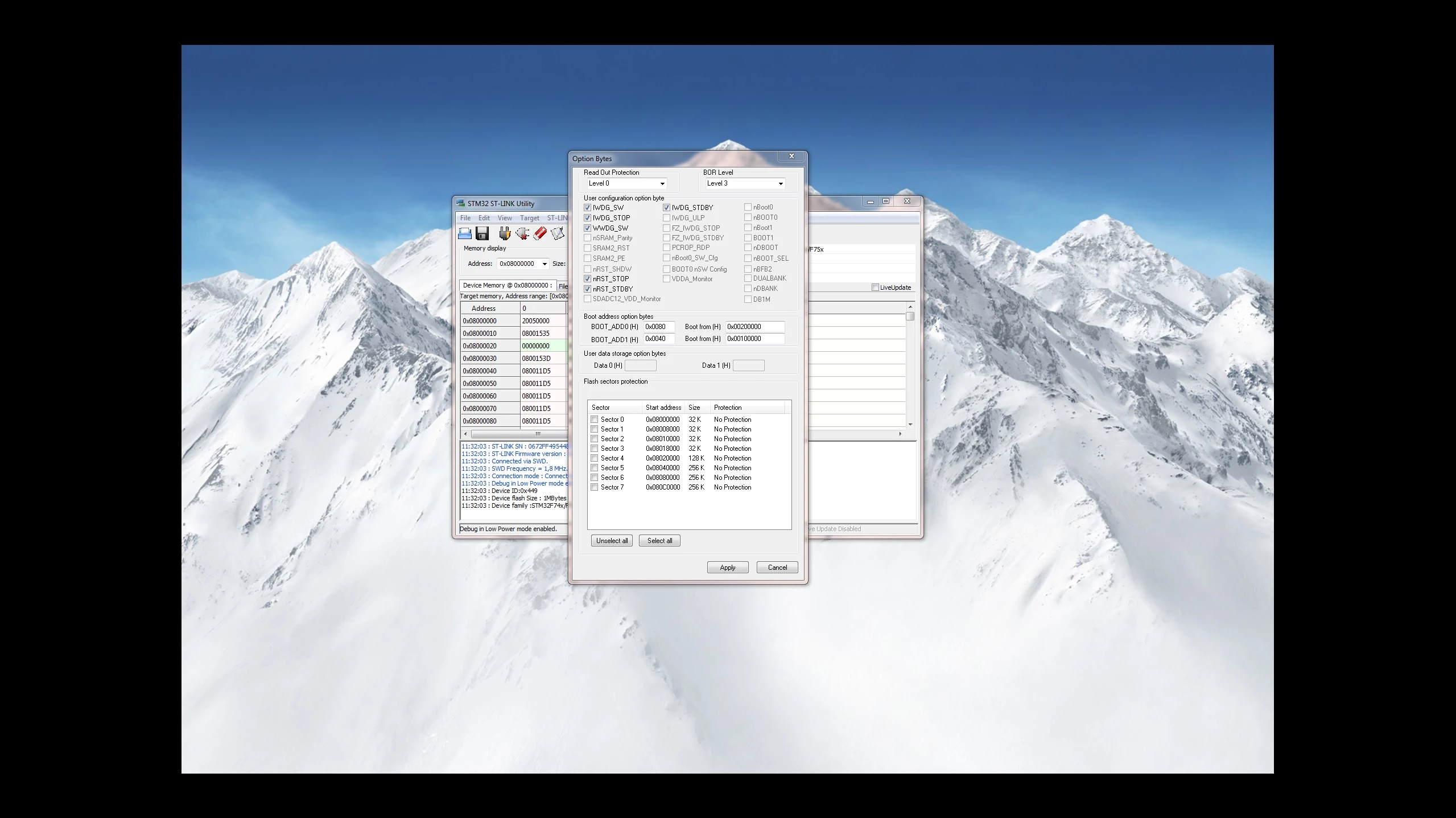This screenshot has width=1456, height=818.
Task: Click the Cancel button
Action: [777, 568]
